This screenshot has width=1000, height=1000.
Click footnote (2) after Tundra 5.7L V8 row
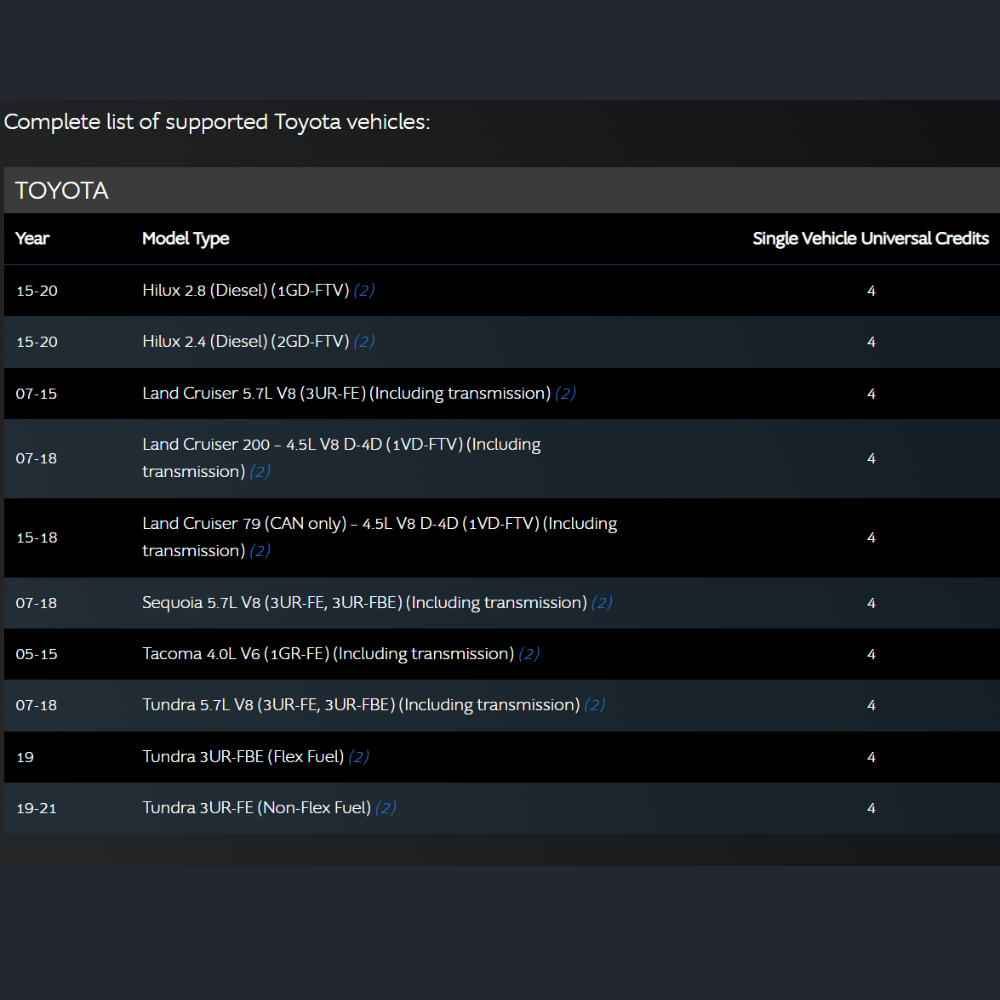[594, 705]
